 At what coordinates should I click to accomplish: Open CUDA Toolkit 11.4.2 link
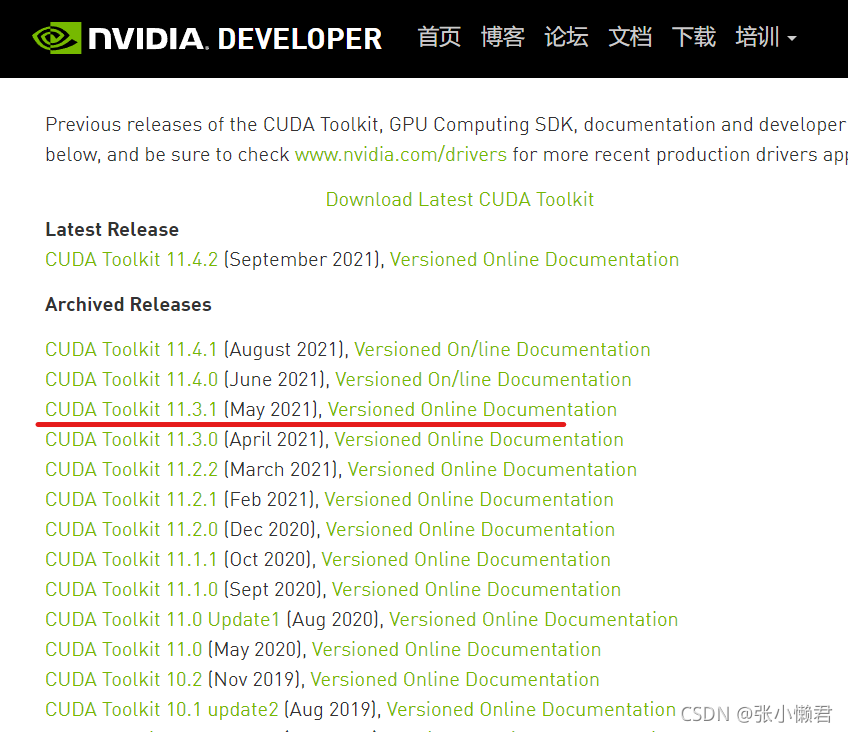pos(131,259)
